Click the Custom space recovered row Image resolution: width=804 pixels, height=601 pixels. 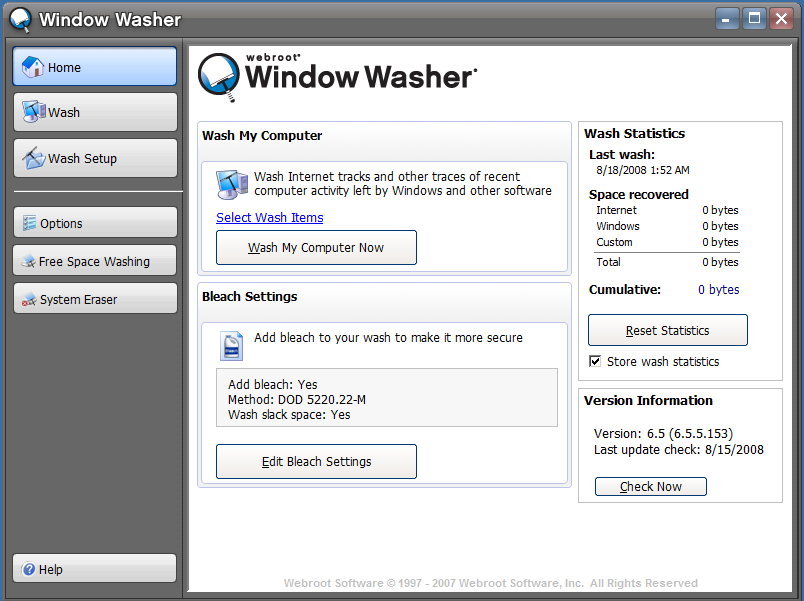tap(667, 242)
